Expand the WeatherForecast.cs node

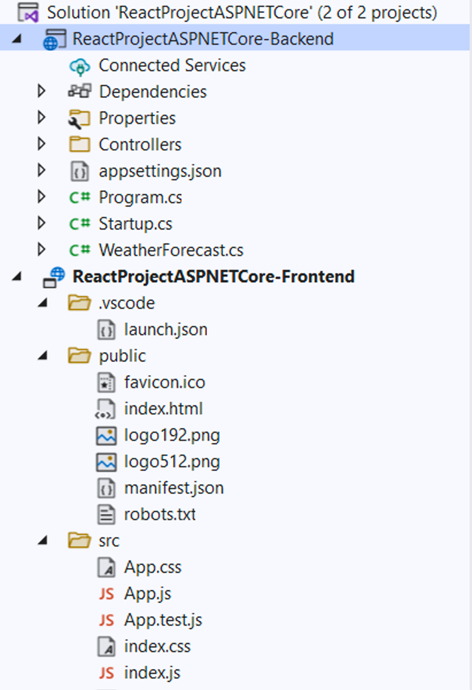point(42,250)
